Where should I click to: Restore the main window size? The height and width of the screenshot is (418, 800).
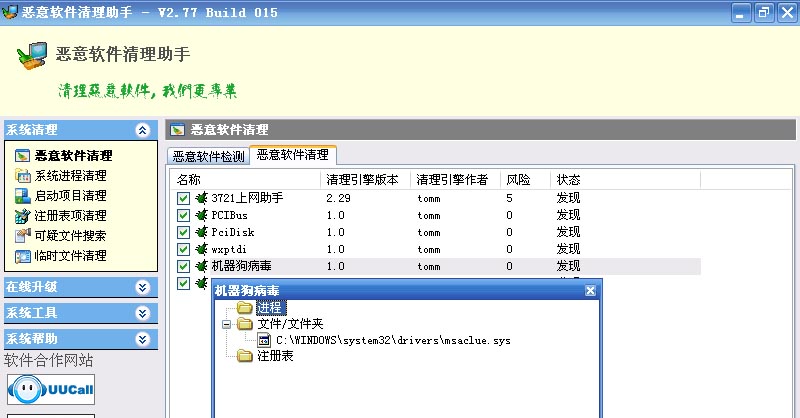[x=764, y=12]
